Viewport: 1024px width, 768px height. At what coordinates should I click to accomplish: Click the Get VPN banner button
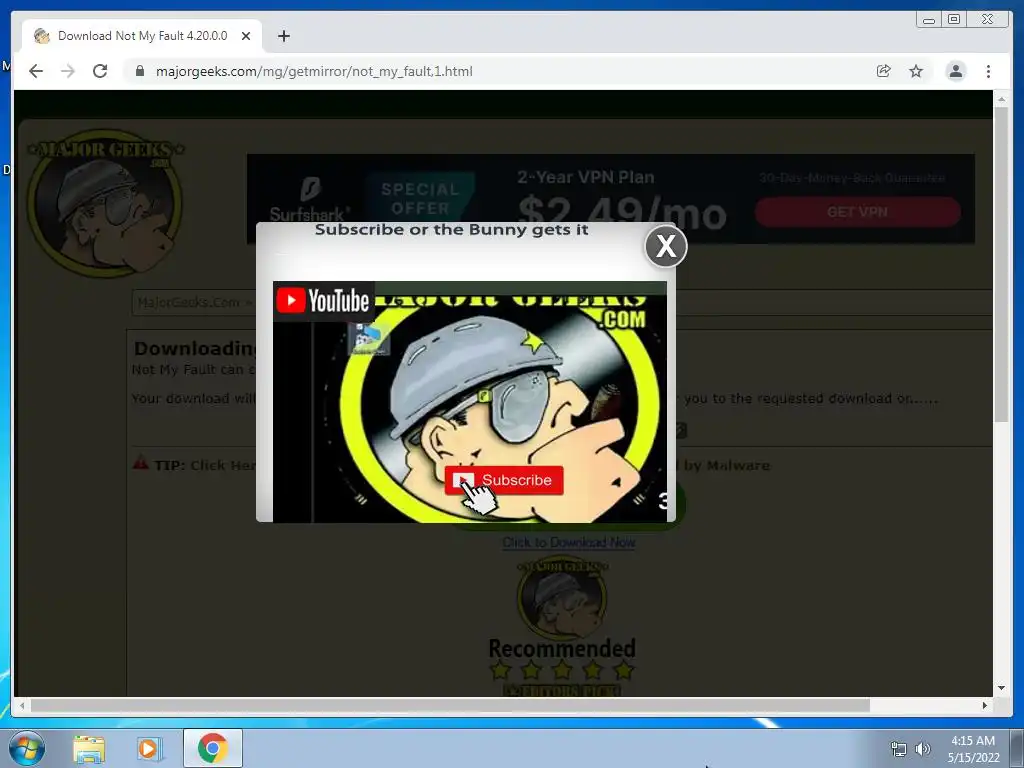pyautogui.click(x=857, y=212)
